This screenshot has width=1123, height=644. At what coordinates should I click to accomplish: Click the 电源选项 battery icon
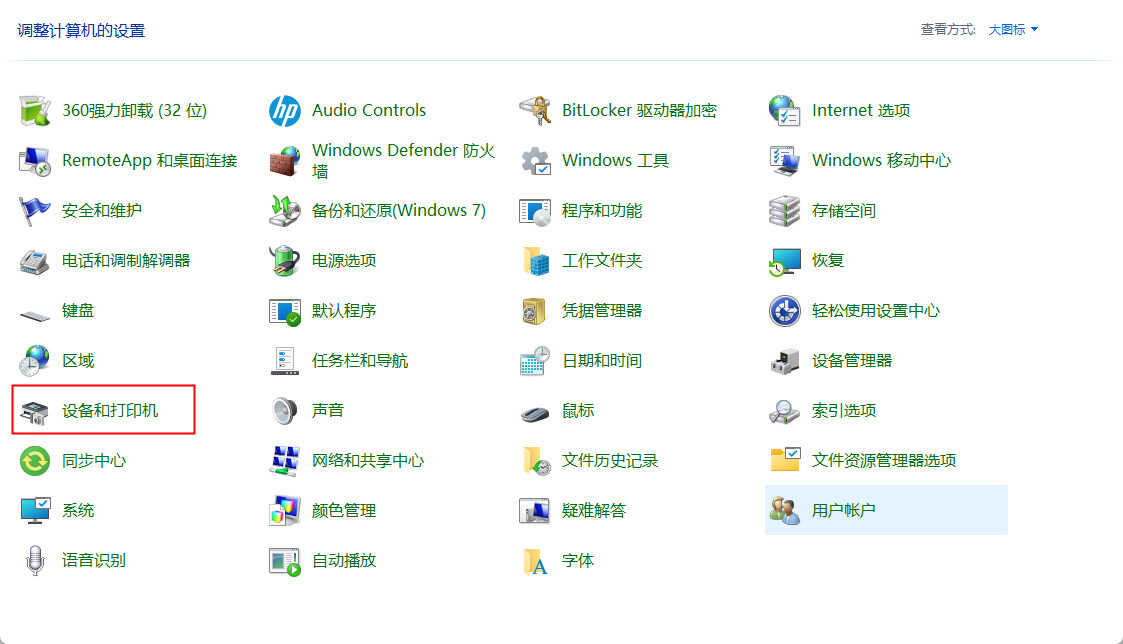(x=284, y=261)
